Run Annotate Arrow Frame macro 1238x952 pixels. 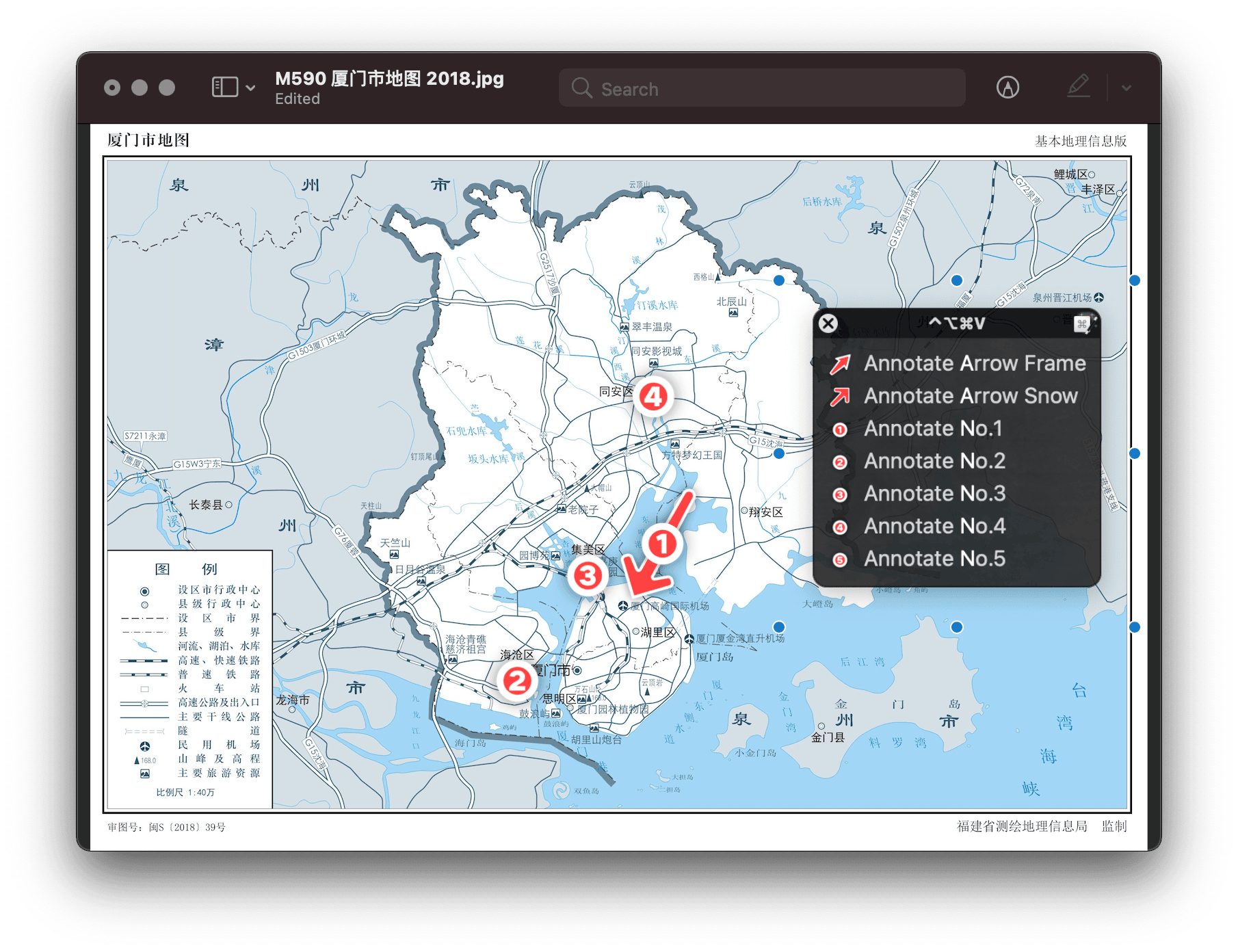pos(958,363)
